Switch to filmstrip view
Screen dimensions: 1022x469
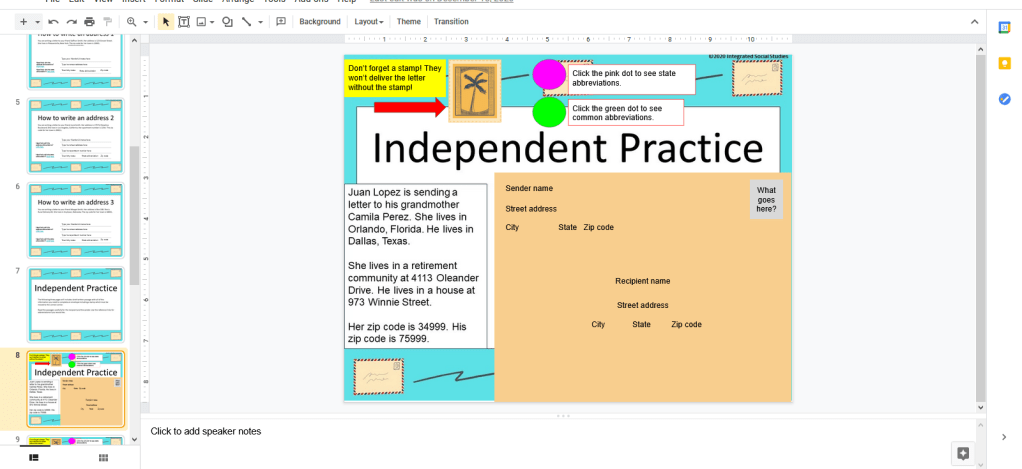click(x=33, y=457)
